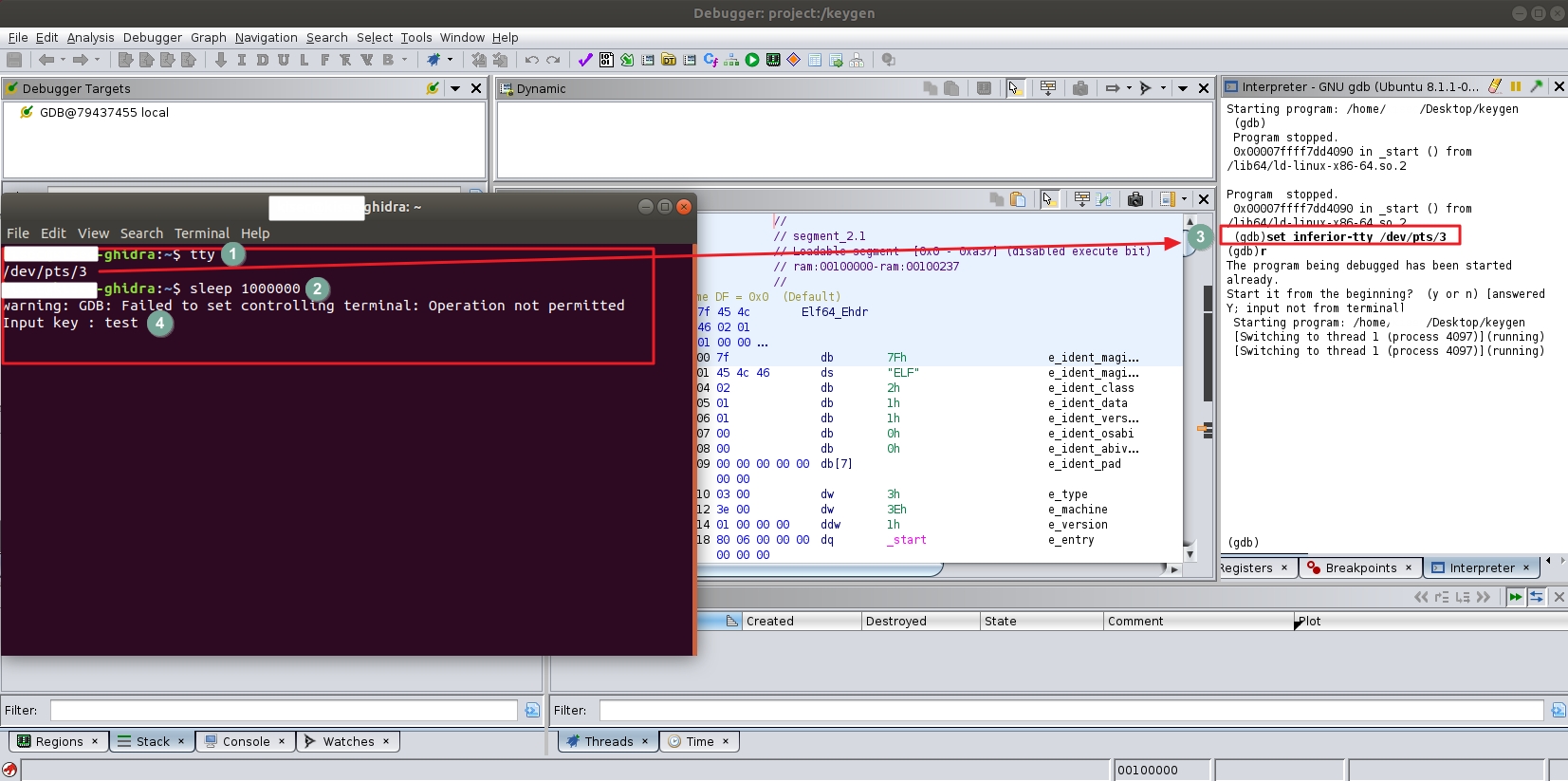Sort threads table by State column
Screen dimensions: 1568x781
[1042, 621]
